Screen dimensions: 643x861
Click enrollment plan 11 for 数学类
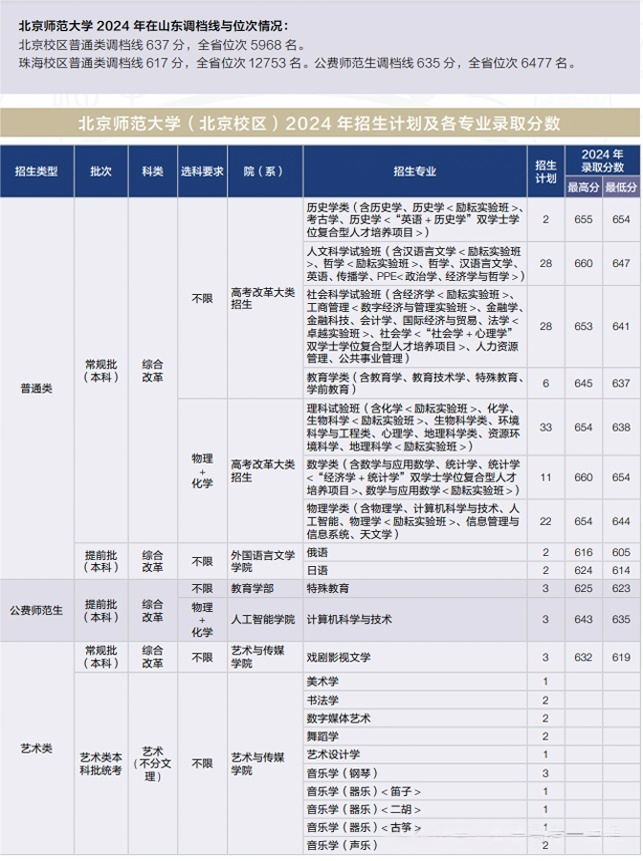[x=546, y=477]
